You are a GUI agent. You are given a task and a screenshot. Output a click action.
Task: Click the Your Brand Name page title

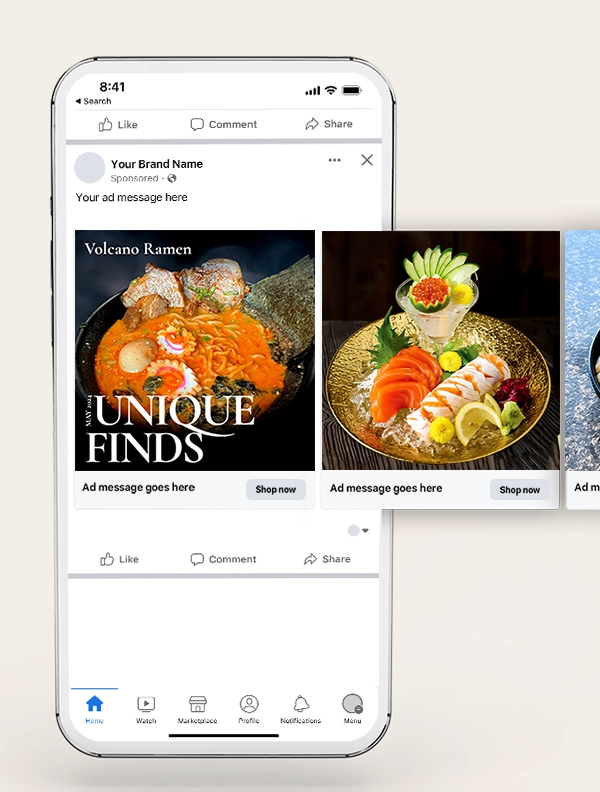coord(157,164)
